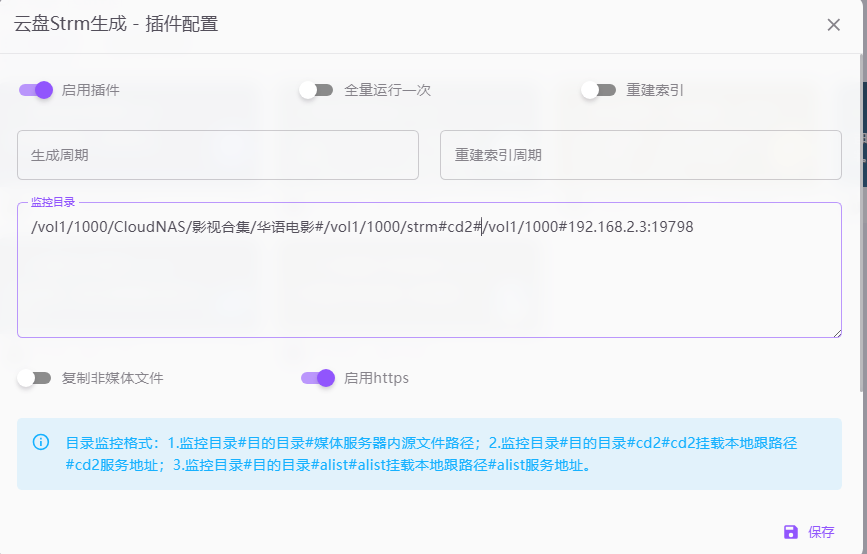Click inside the 监控目录 text area

429,270
